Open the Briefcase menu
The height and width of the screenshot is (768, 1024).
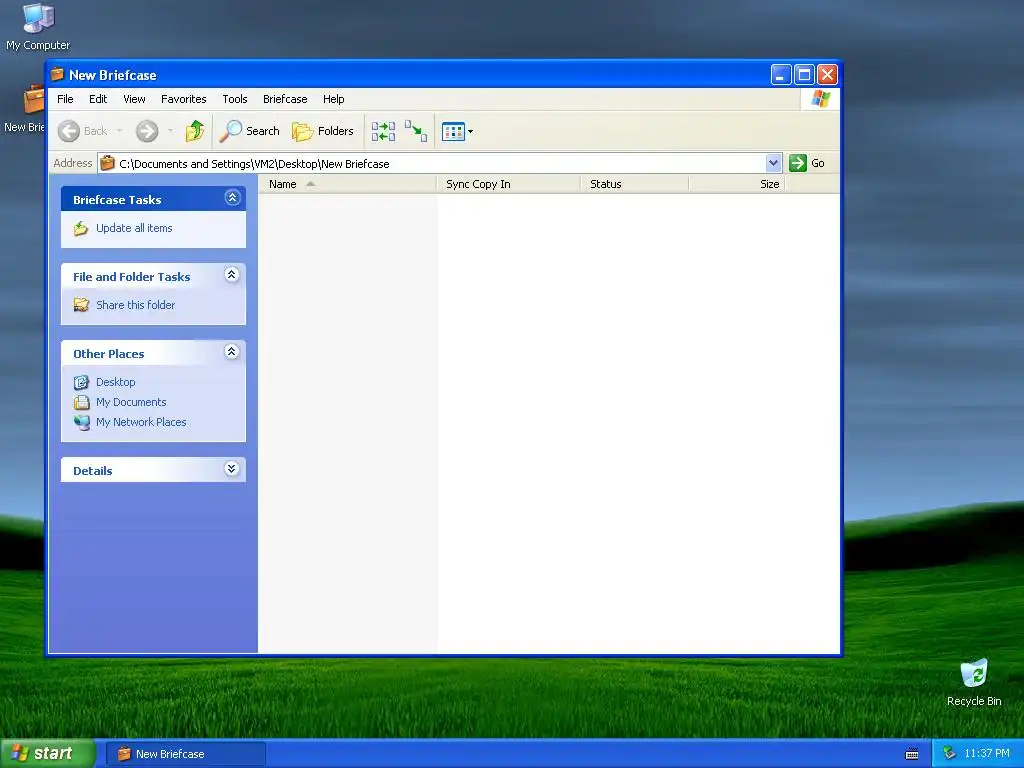point(285,99)
